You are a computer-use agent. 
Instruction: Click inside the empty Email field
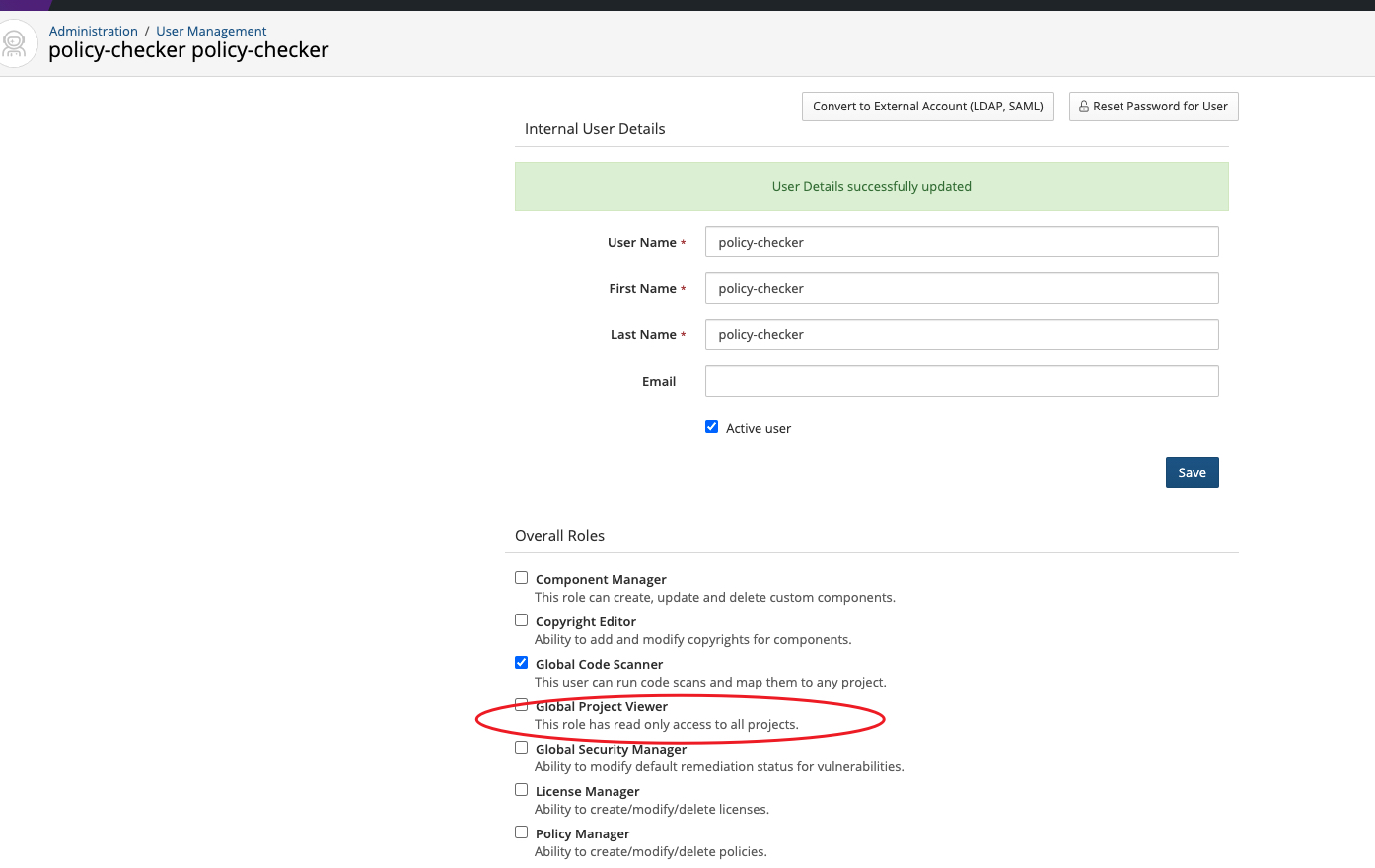(x=962, y=381)
